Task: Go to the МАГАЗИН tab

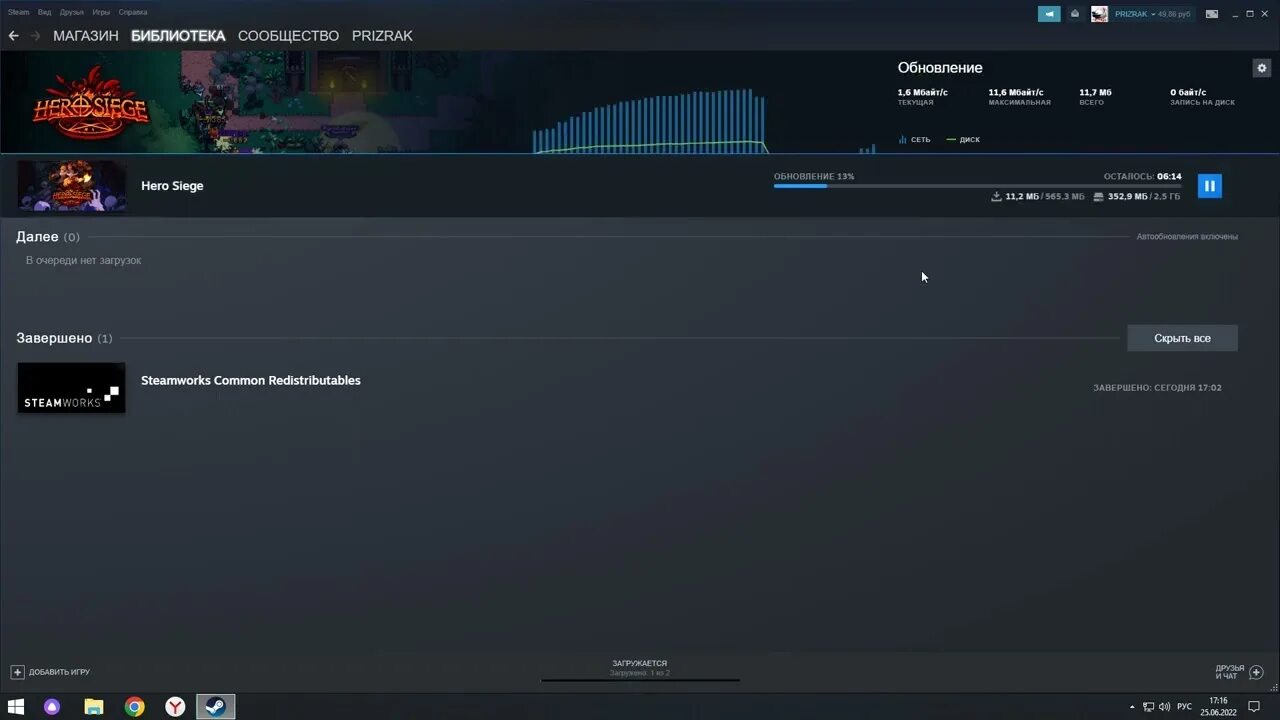Action: 86,36
